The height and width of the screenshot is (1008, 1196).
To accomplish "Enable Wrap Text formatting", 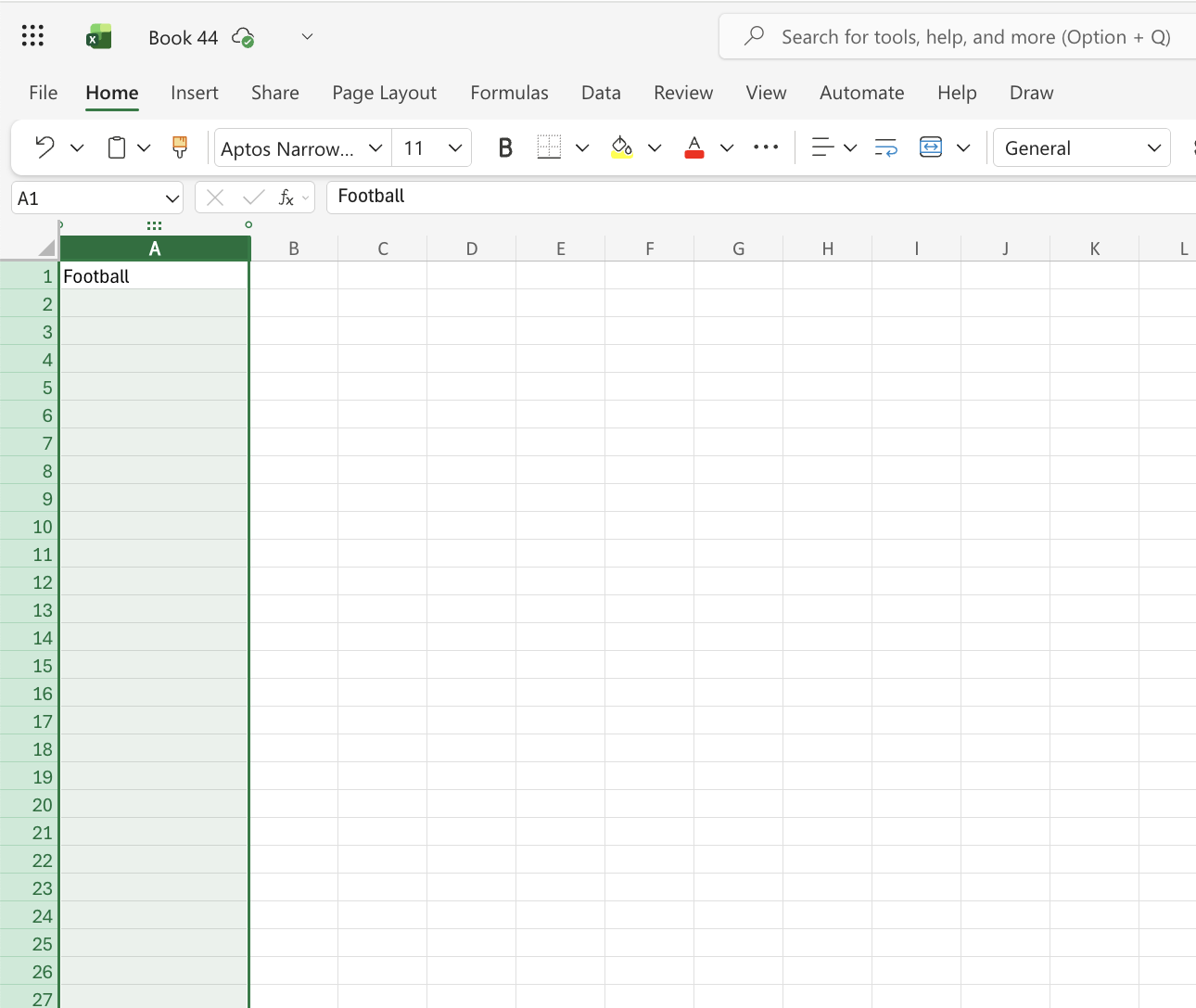I will click(885, 147).
